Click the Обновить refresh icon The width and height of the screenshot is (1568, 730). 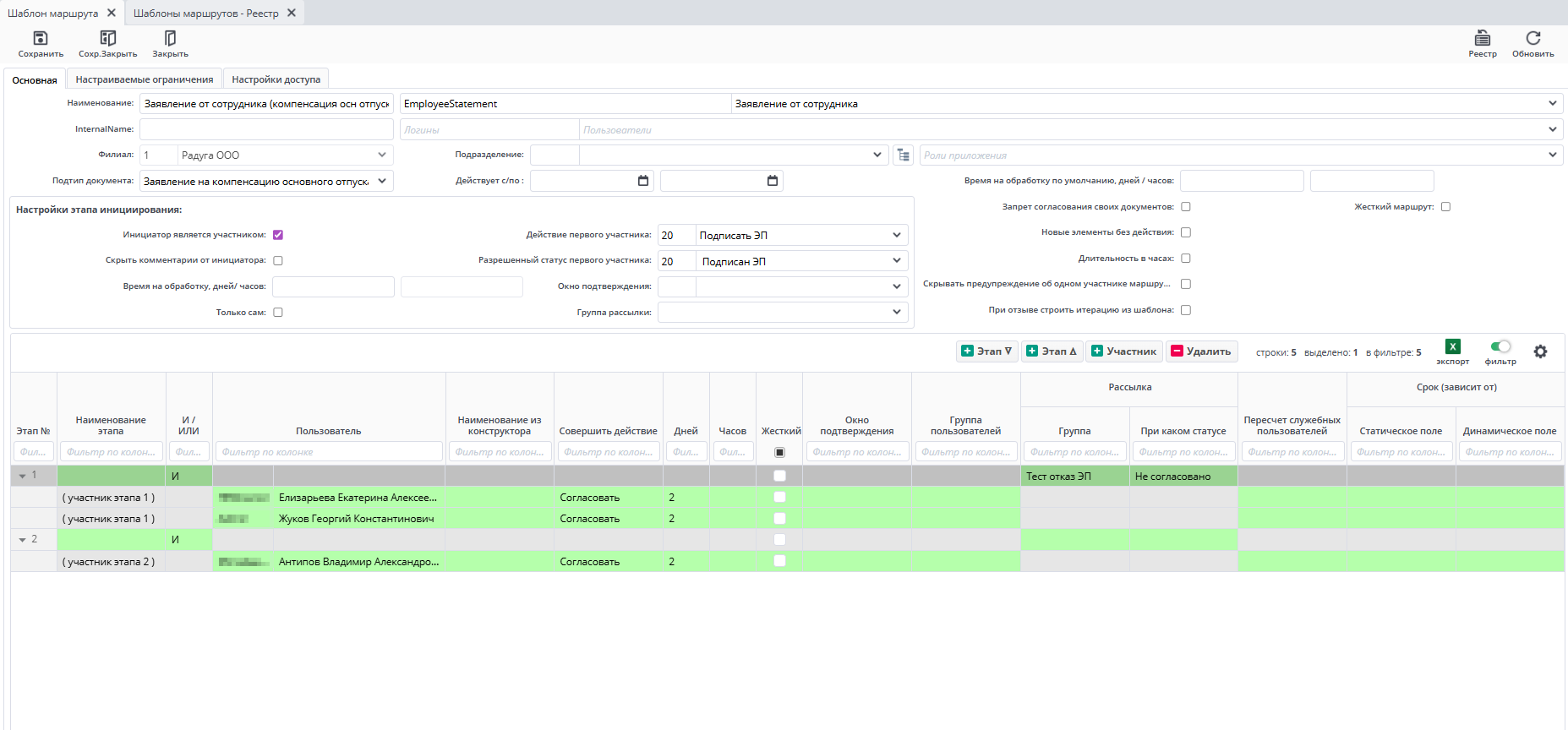click(x=1532, y=39)
